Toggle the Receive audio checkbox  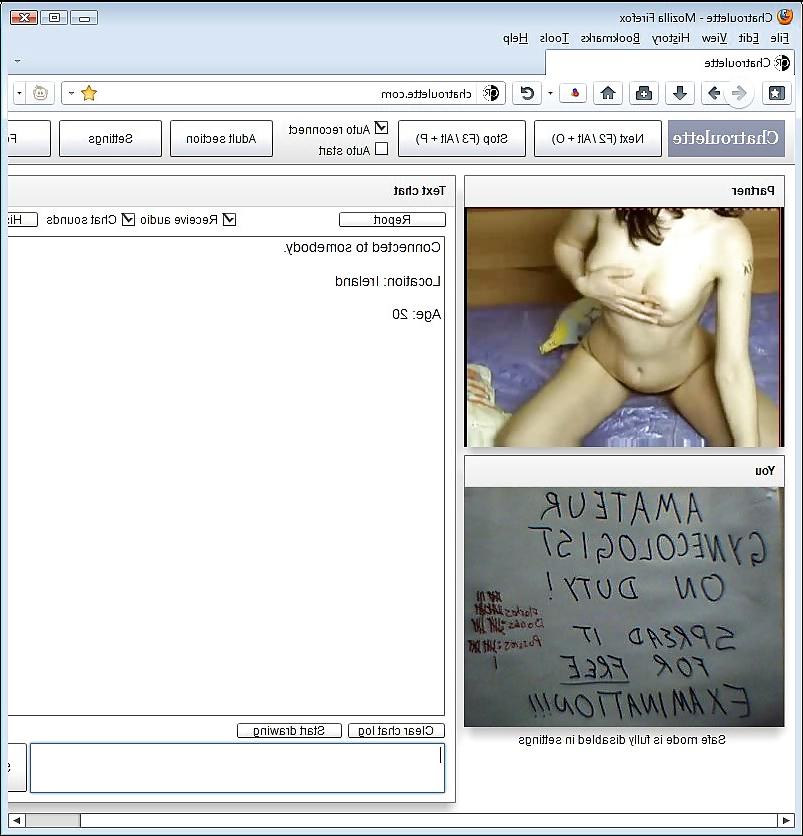229,219
